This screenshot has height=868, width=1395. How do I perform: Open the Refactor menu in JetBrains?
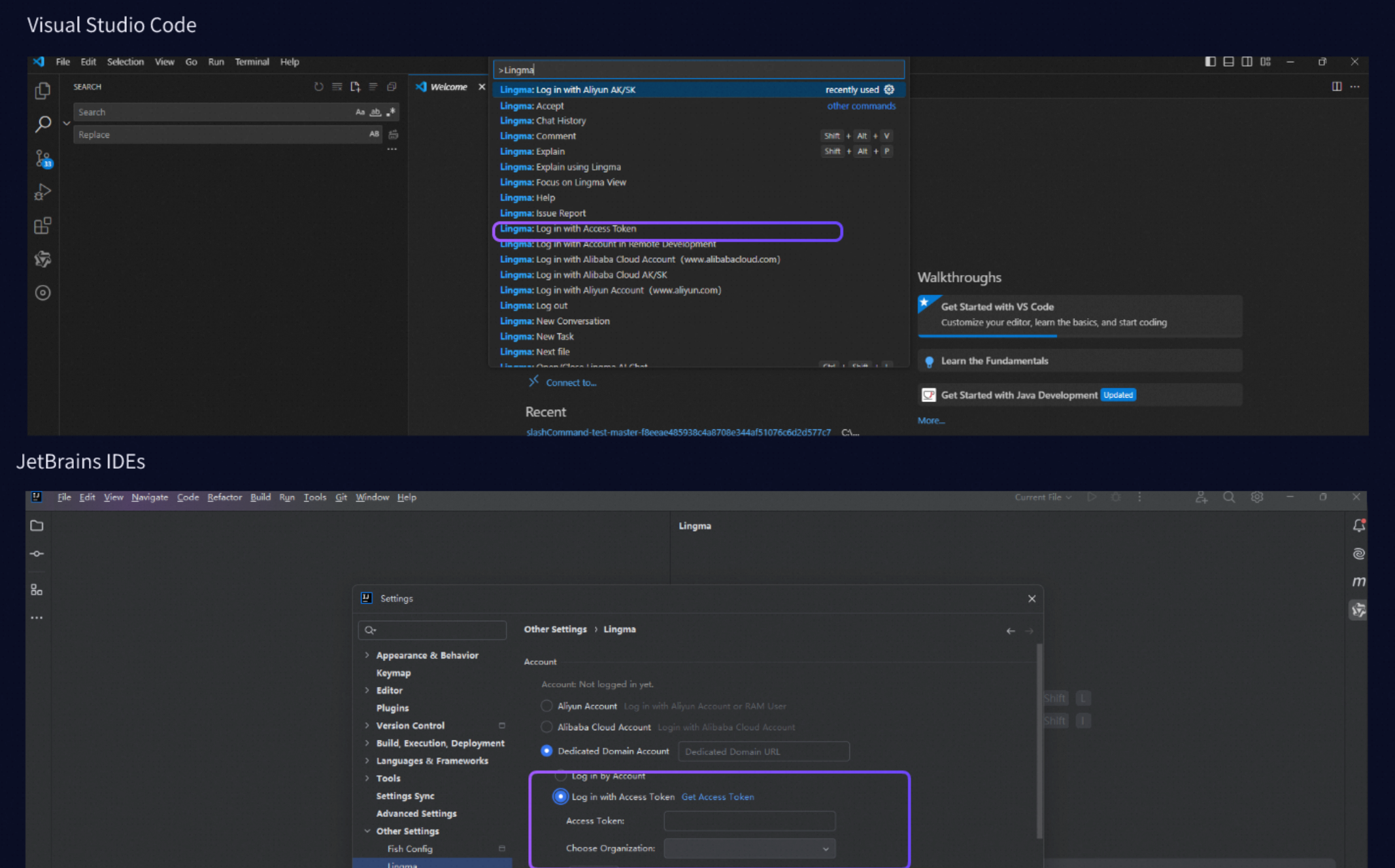224,497
